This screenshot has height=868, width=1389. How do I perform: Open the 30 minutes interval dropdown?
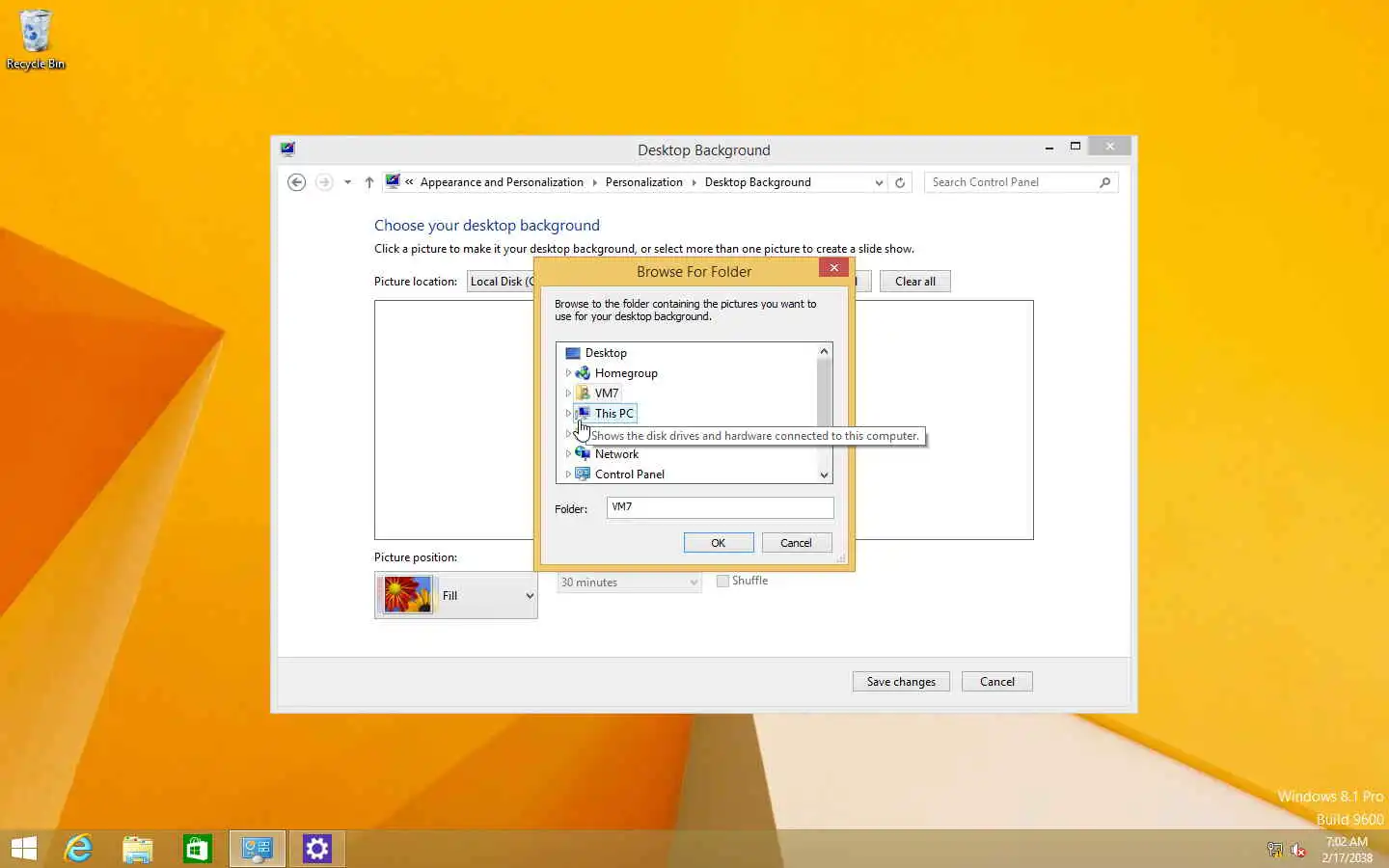[629, 583]
